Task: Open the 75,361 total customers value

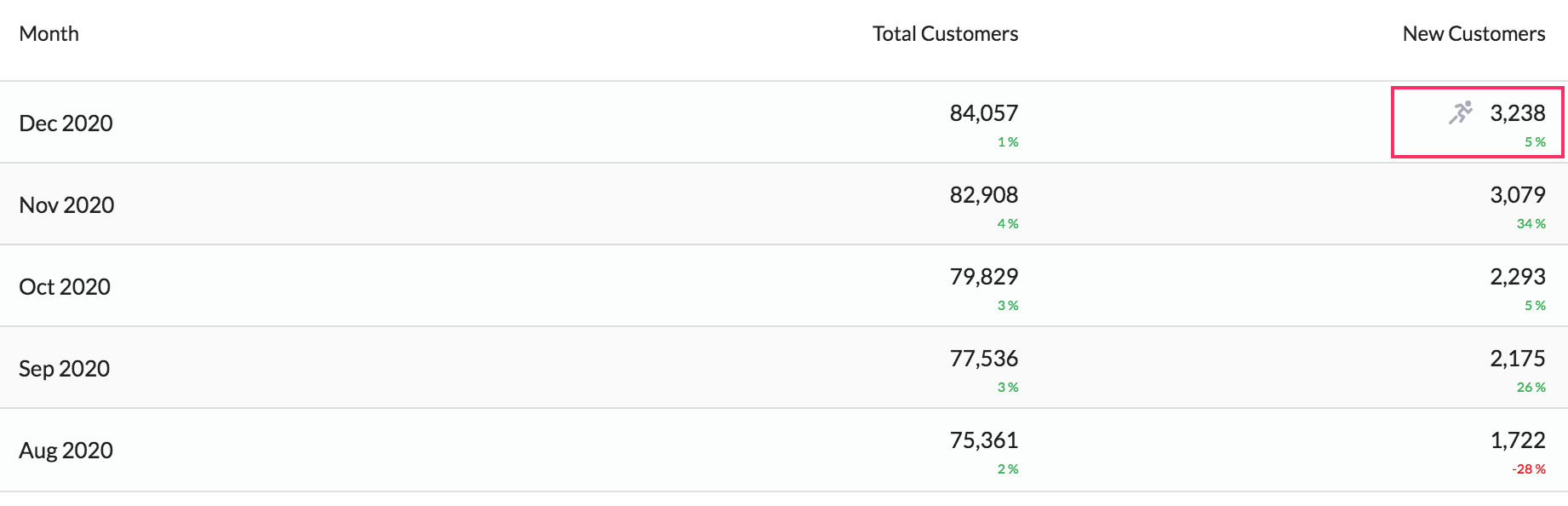Action: click(x=984, y=440)
